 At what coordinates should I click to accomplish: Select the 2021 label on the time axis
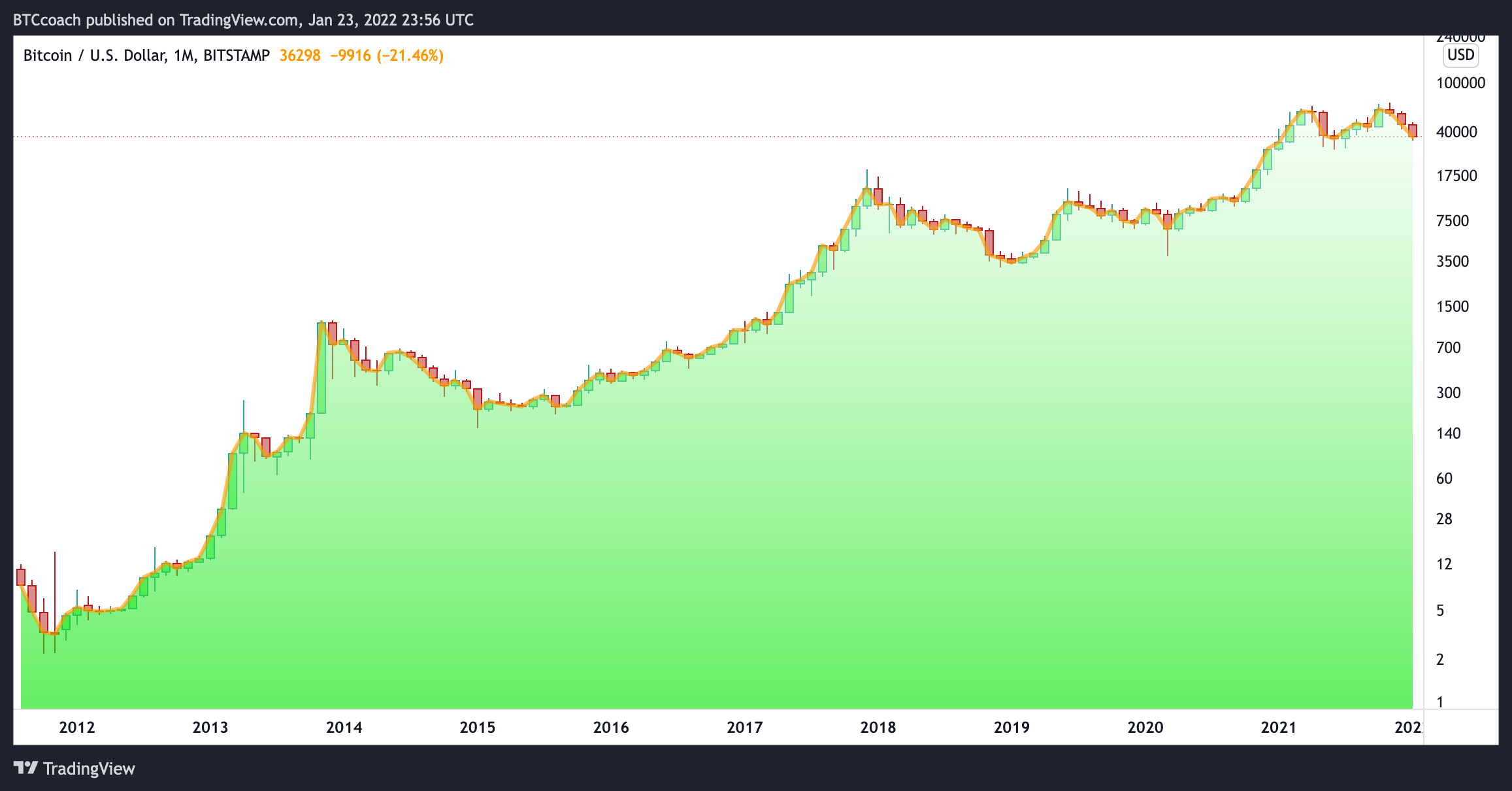click(x=1279, y=727)
